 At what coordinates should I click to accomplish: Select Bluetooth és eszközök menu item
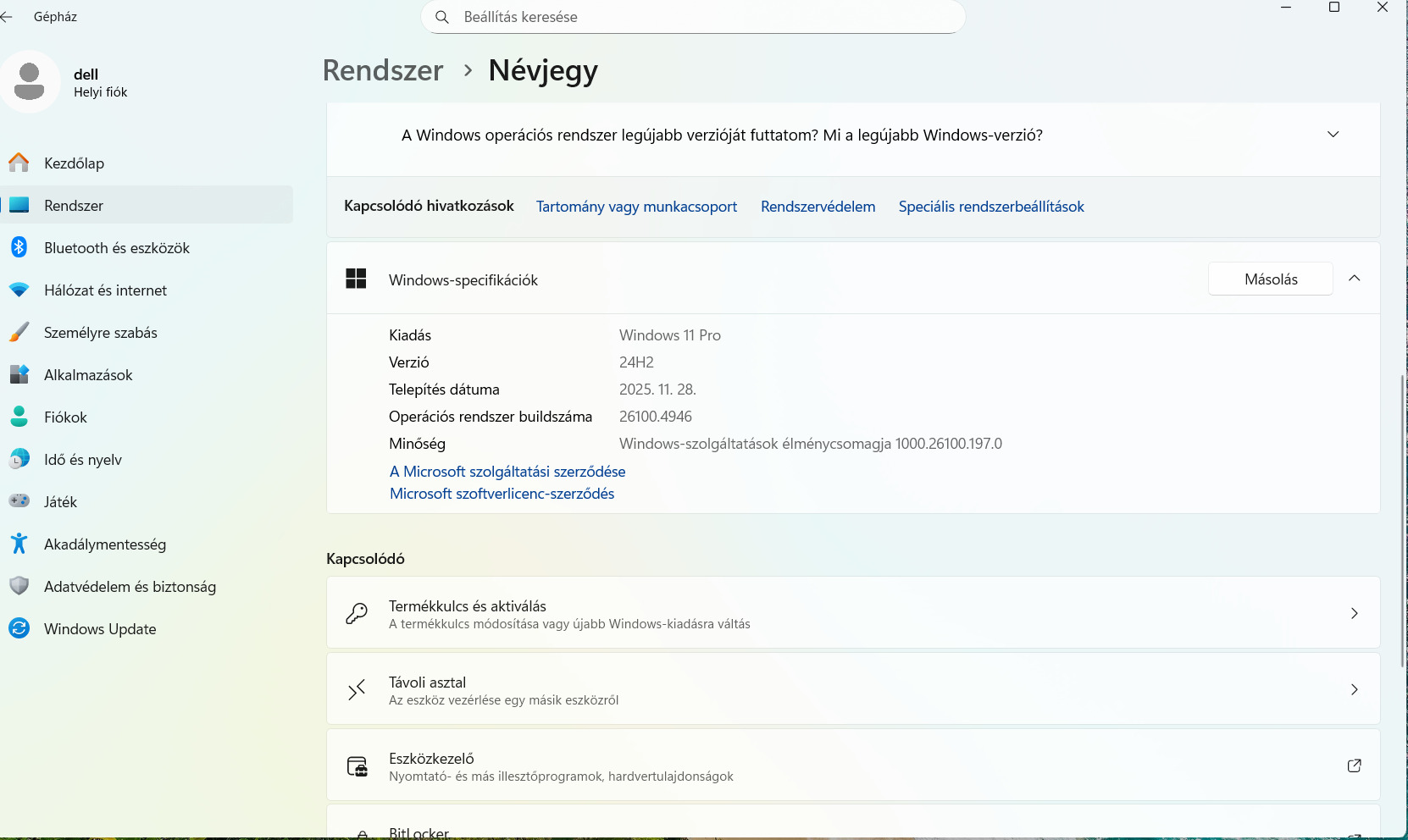147,247
